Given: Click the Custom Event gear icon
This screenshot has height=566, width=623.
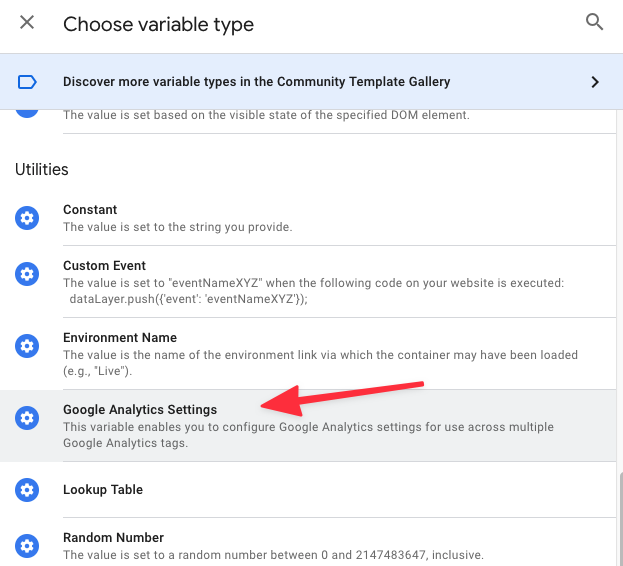Looking at the screenshot, I should 27,274.
